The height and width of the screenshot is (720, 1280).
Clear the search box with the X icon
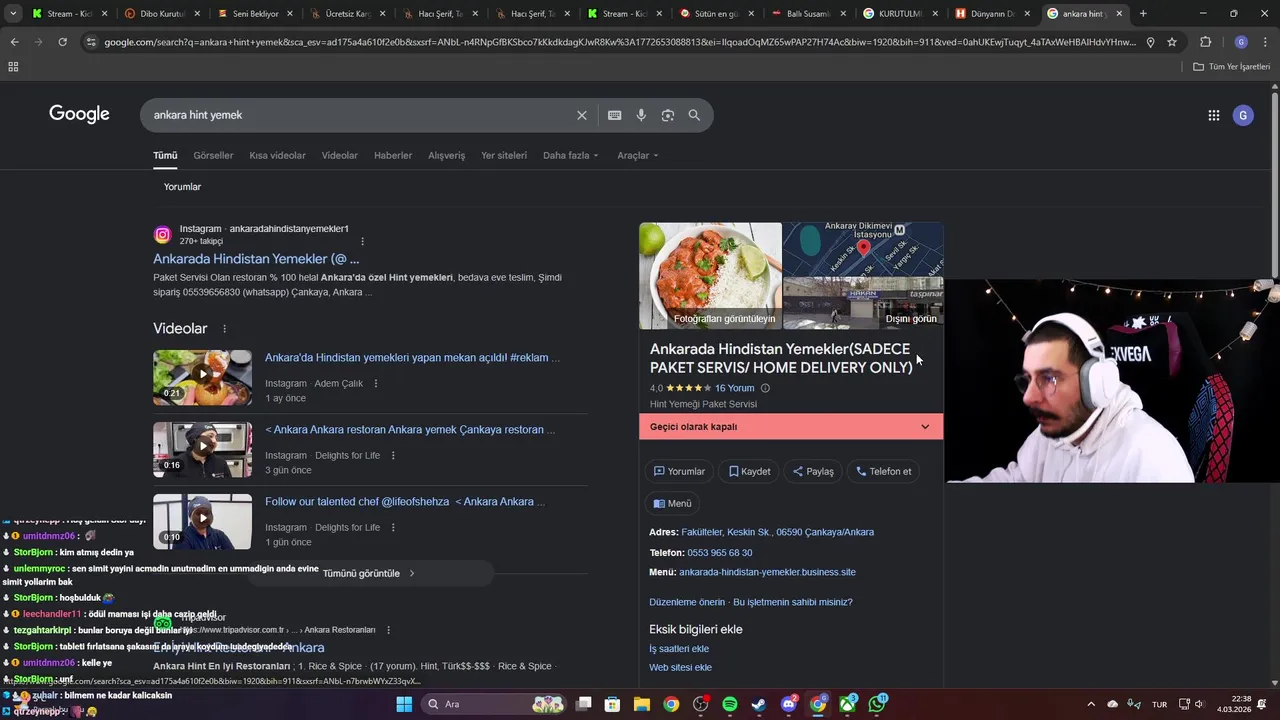(x=582, y=115)
